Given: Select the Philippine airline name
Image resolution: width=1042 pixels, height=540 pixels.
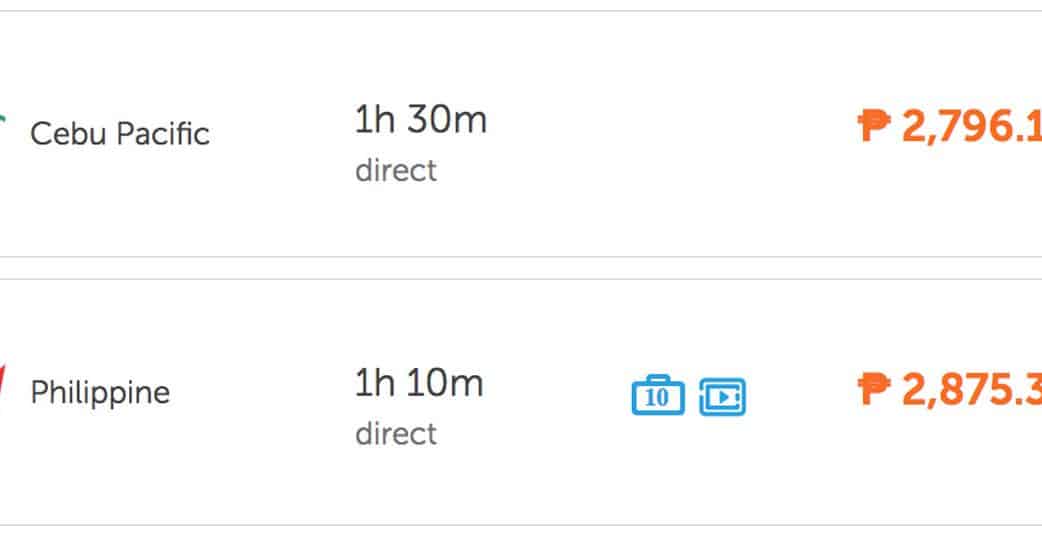Looking at the screenshot, I should pos(100,392).
